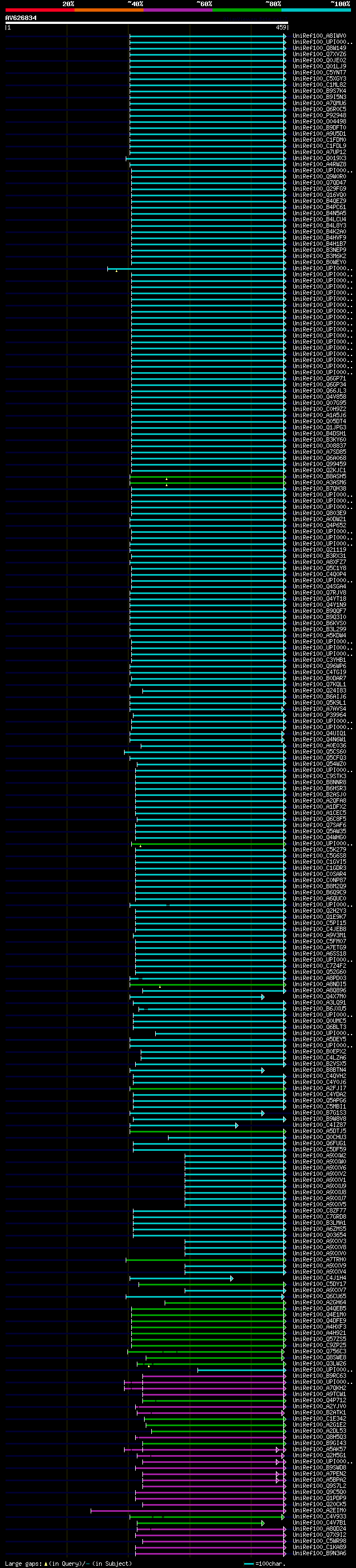Select the UniRef100_B8ASH5 label

click(x=319, y=477)
